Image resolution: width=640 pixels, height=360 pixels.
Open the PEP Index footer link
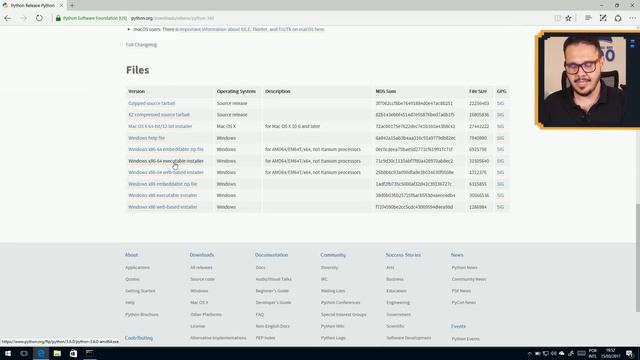(x=265, y=338)
